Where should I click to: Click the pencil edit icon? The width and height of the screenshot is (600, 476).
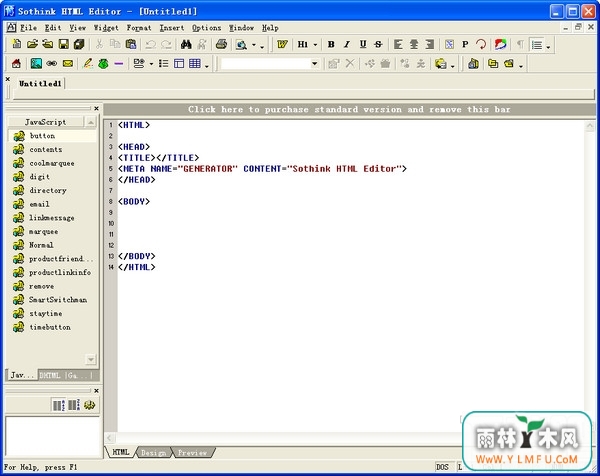(88, 64)
